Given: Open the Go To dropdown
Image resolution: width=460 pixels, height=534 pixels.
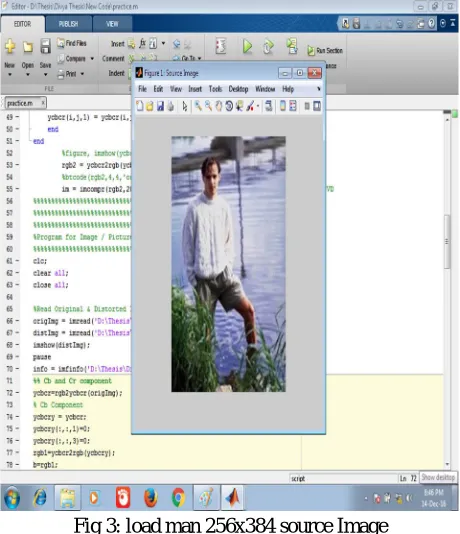Looking at the screenshot, I should [187, 58].
